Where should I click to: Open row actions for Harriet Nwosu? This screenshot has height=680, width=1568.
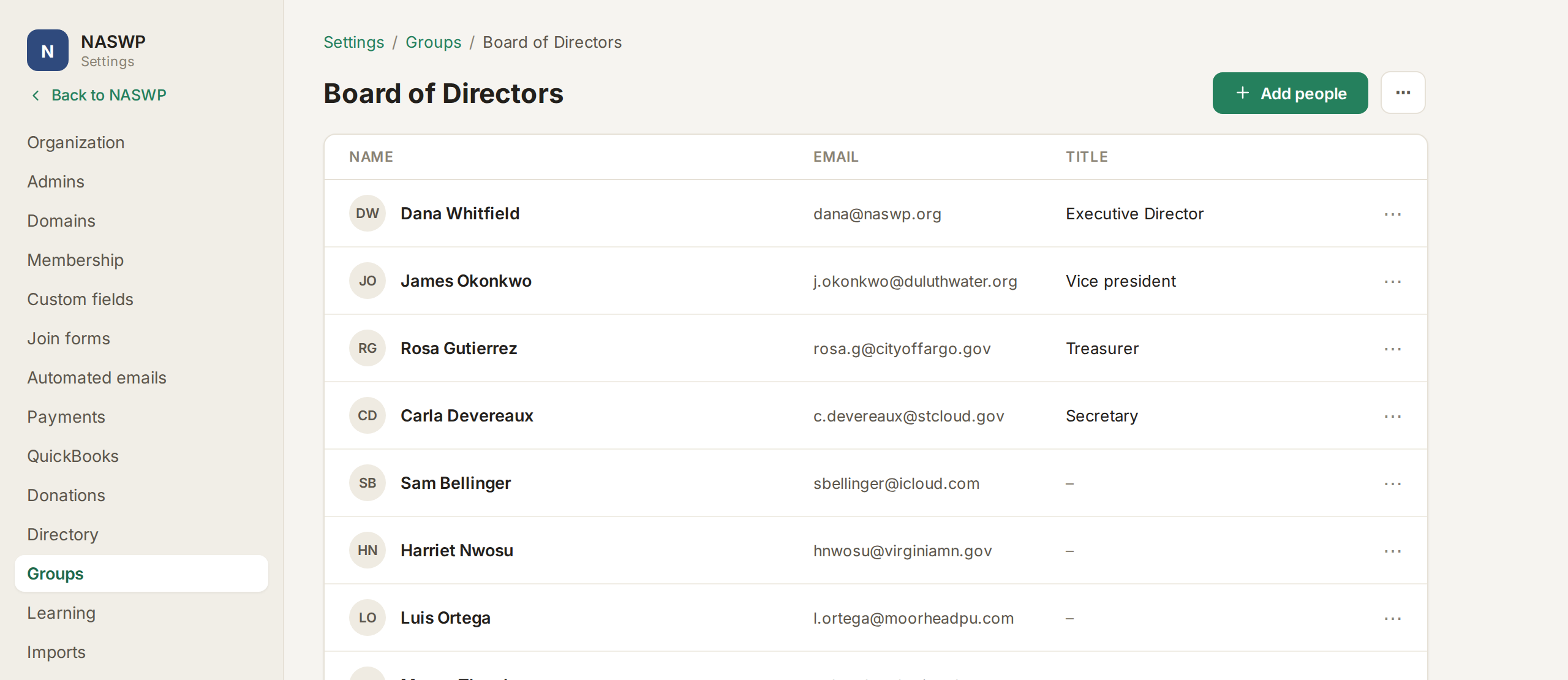coord(1393,551)
